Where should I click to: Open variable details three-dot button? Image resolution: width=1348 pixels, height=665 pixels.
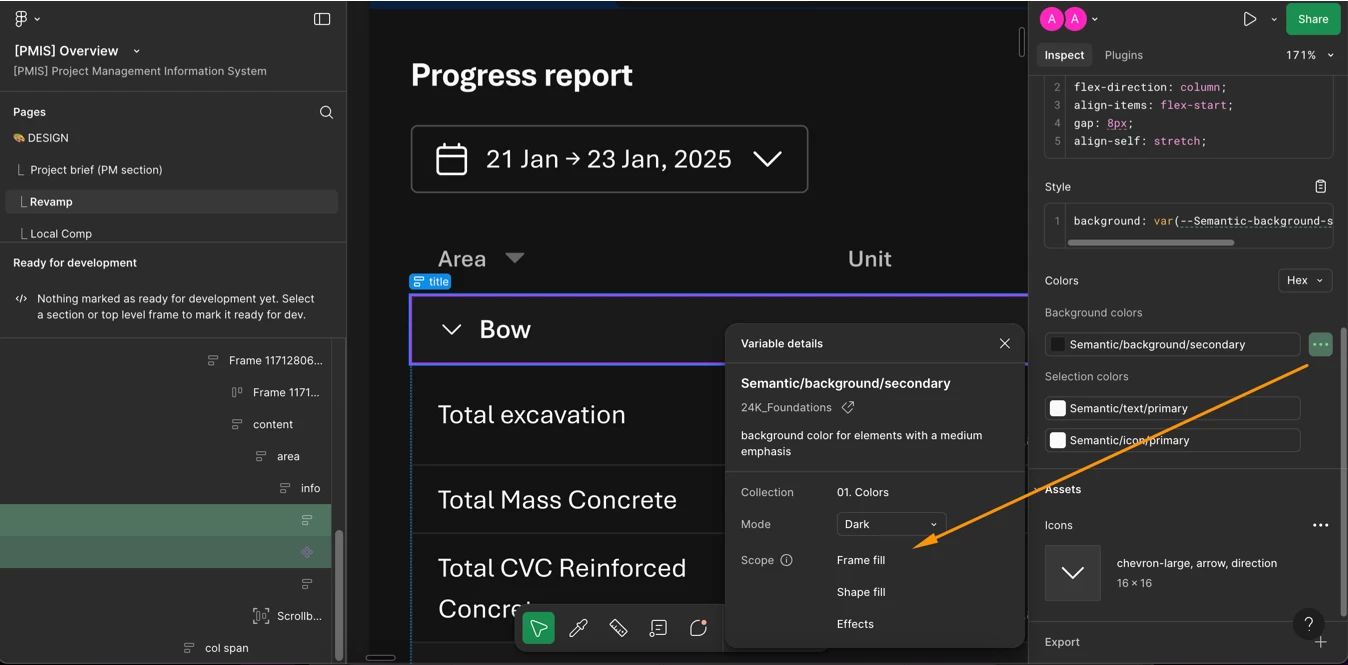coord(1321,344)
